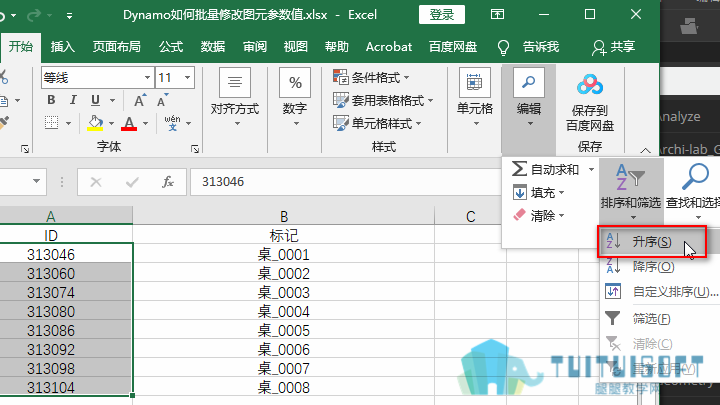Open the Formulas (公式) tab
Screen dimensions: 720x405
click(x=171, y=47)
